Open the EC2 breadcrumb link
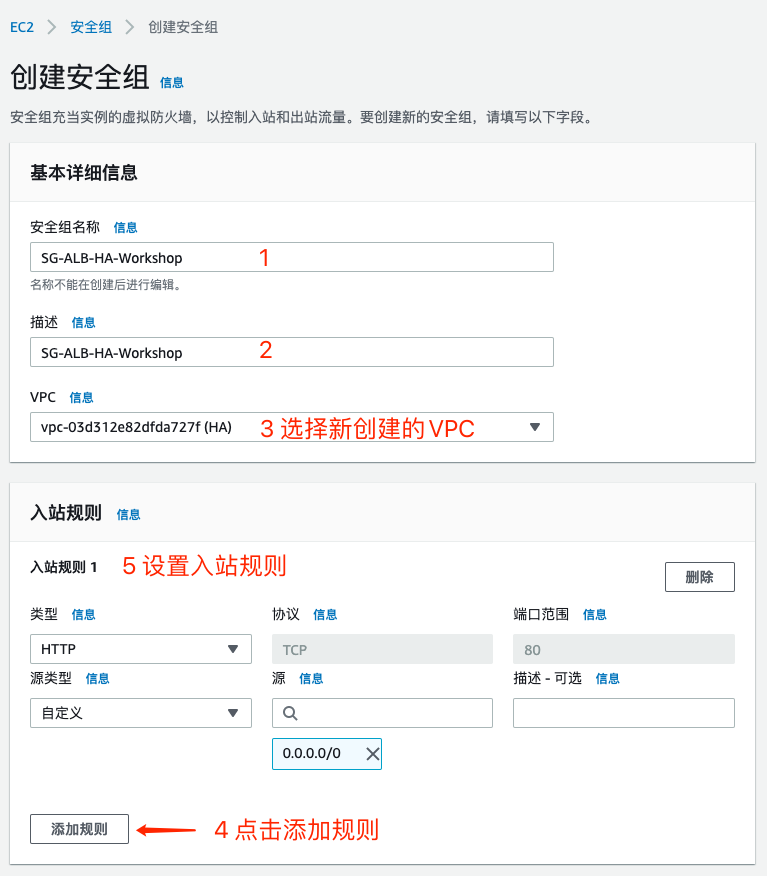Viewport: 767px width, 876px height. point(21,27)
